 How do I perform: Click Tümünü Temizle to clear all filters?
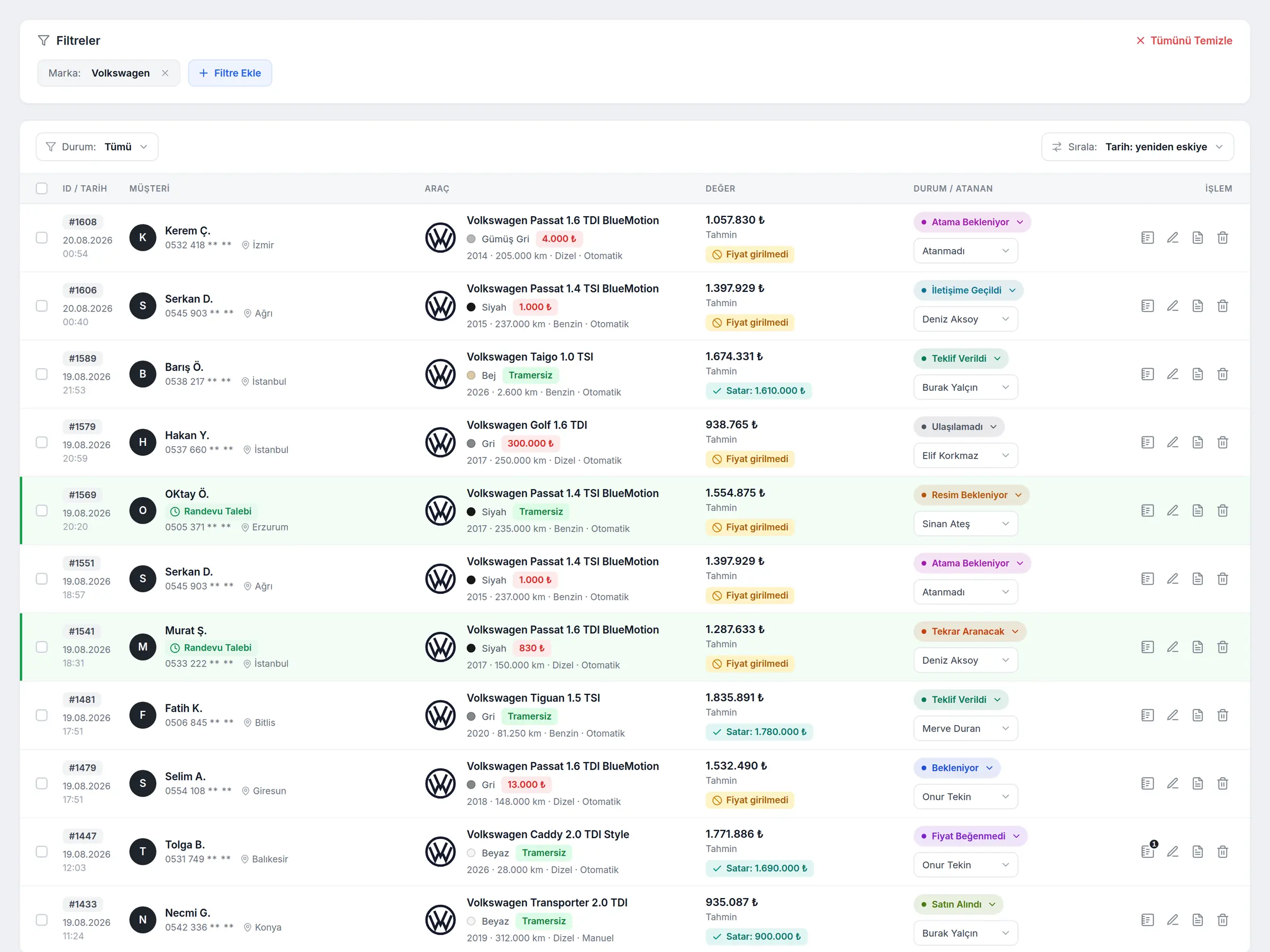pos(1184,41)
